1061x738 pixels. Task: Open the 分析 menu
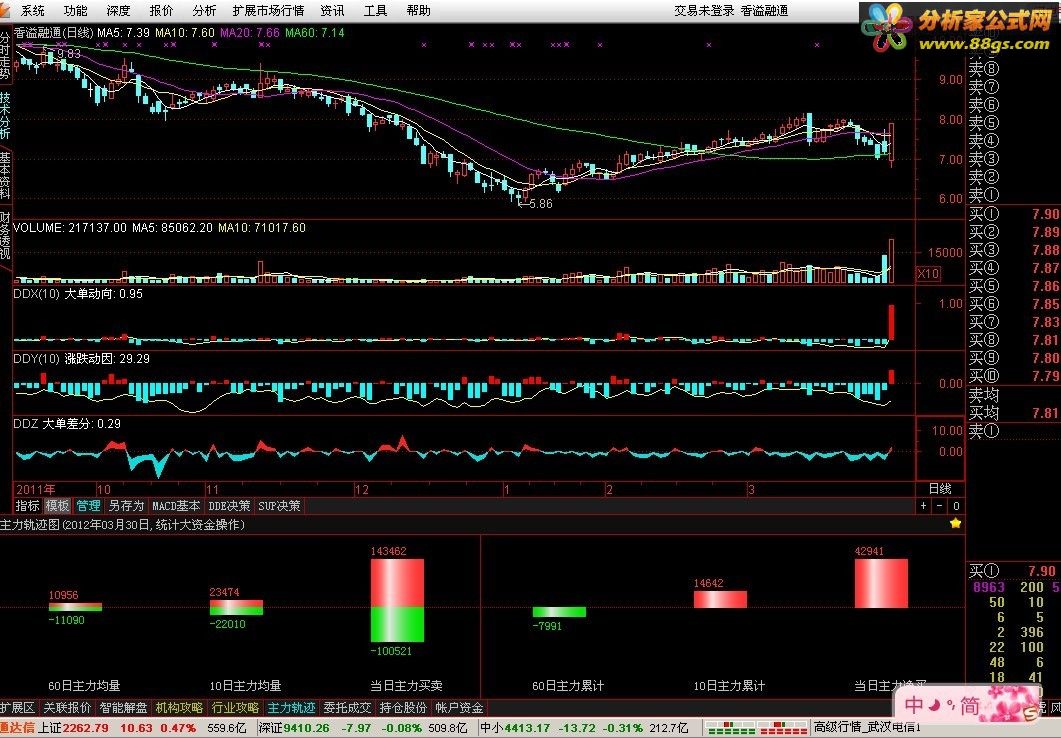204,10
